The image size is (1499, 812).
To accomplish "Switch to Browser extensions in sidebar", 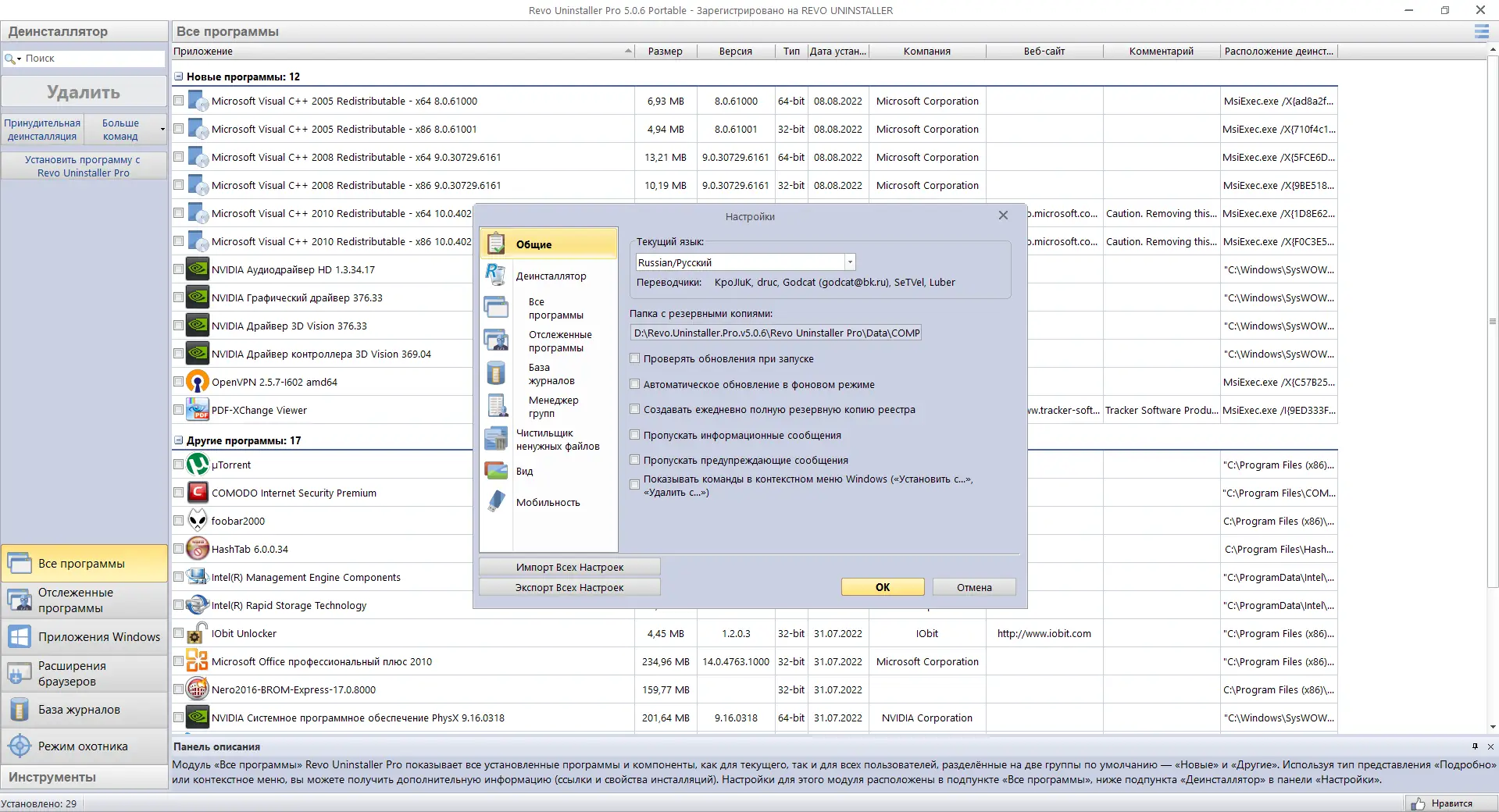I will point(84,673).
